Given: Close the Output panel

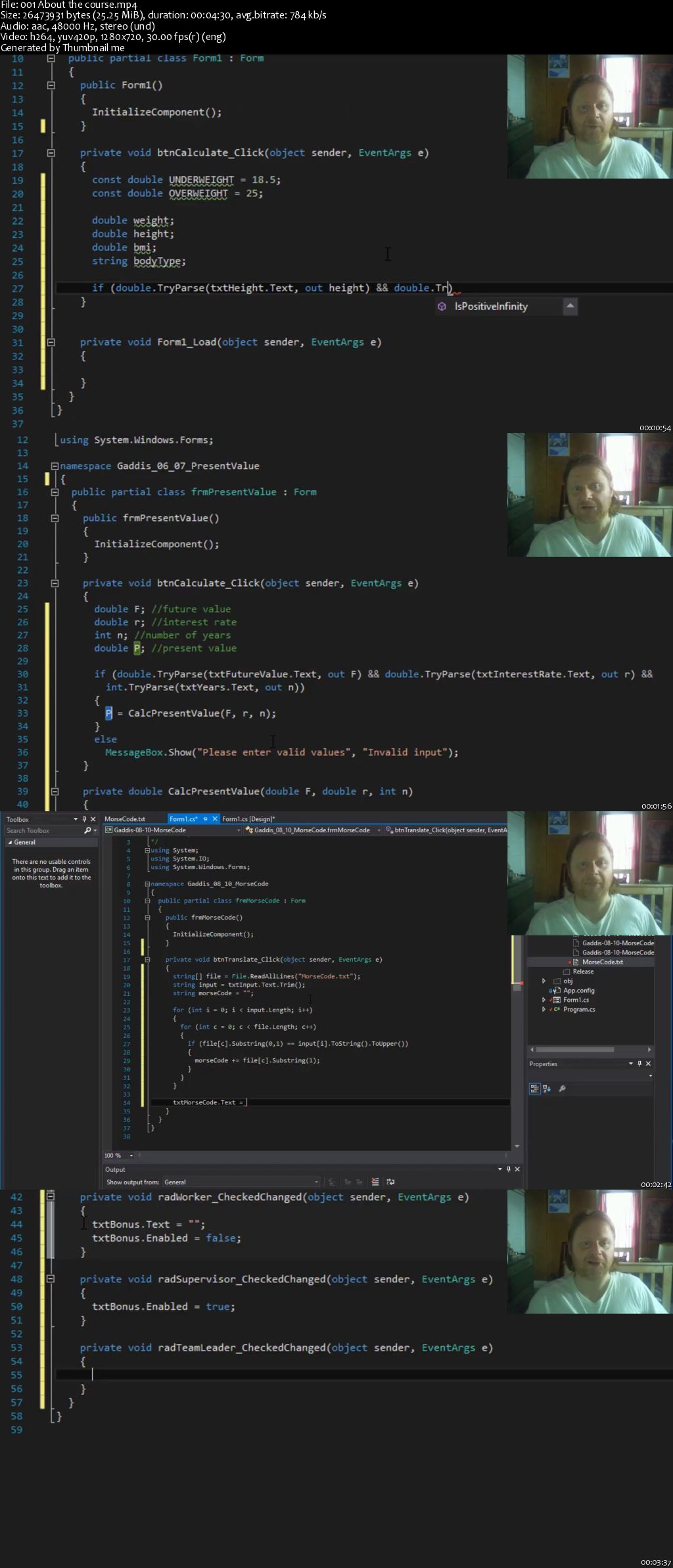Looking at the screenshot, I should point(517,1169).
